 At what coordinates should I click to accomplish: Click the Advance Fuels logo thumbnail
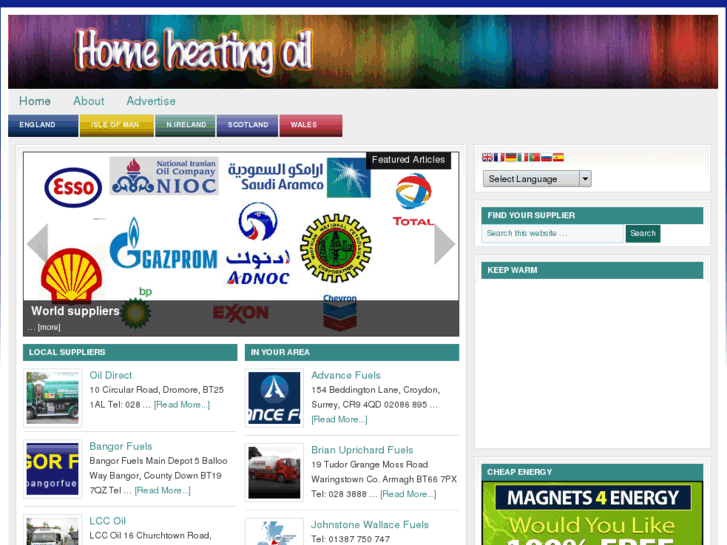pos(274,398)
